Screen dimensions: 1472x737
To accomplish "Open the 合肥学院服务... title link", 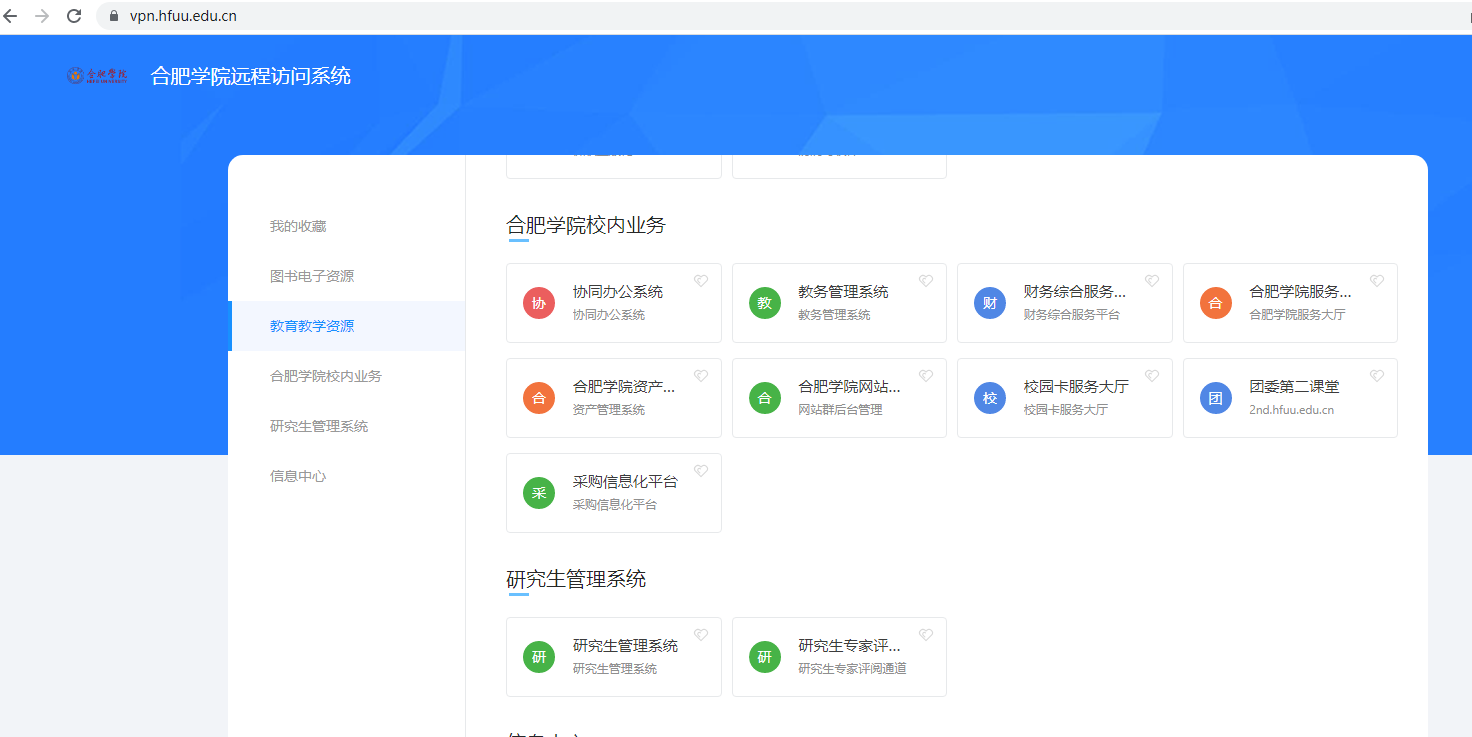I will pos(1300,292).
